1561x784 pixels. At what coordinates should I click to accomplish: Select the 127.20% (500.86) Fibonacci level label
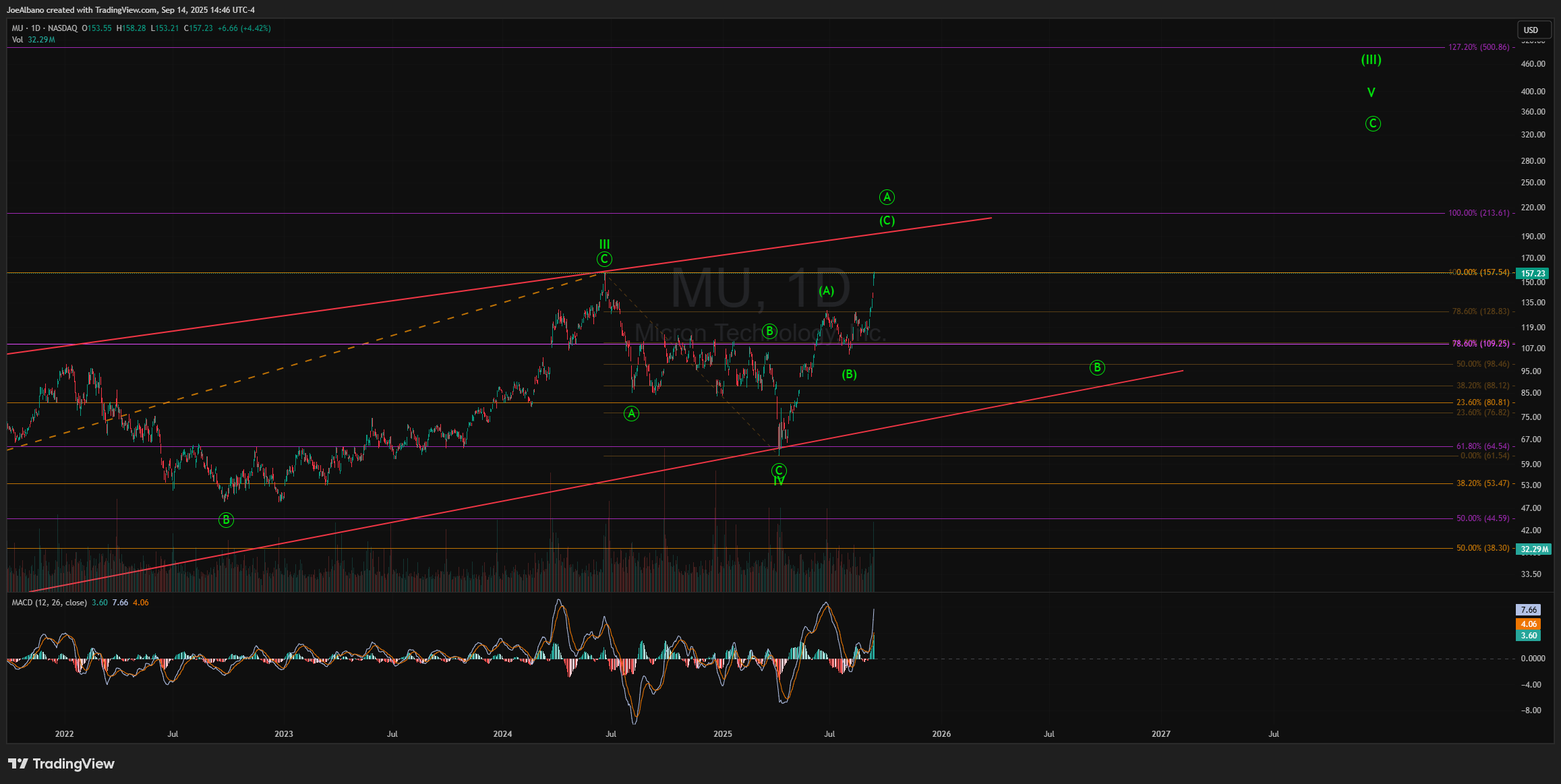tap(1478, 47)
